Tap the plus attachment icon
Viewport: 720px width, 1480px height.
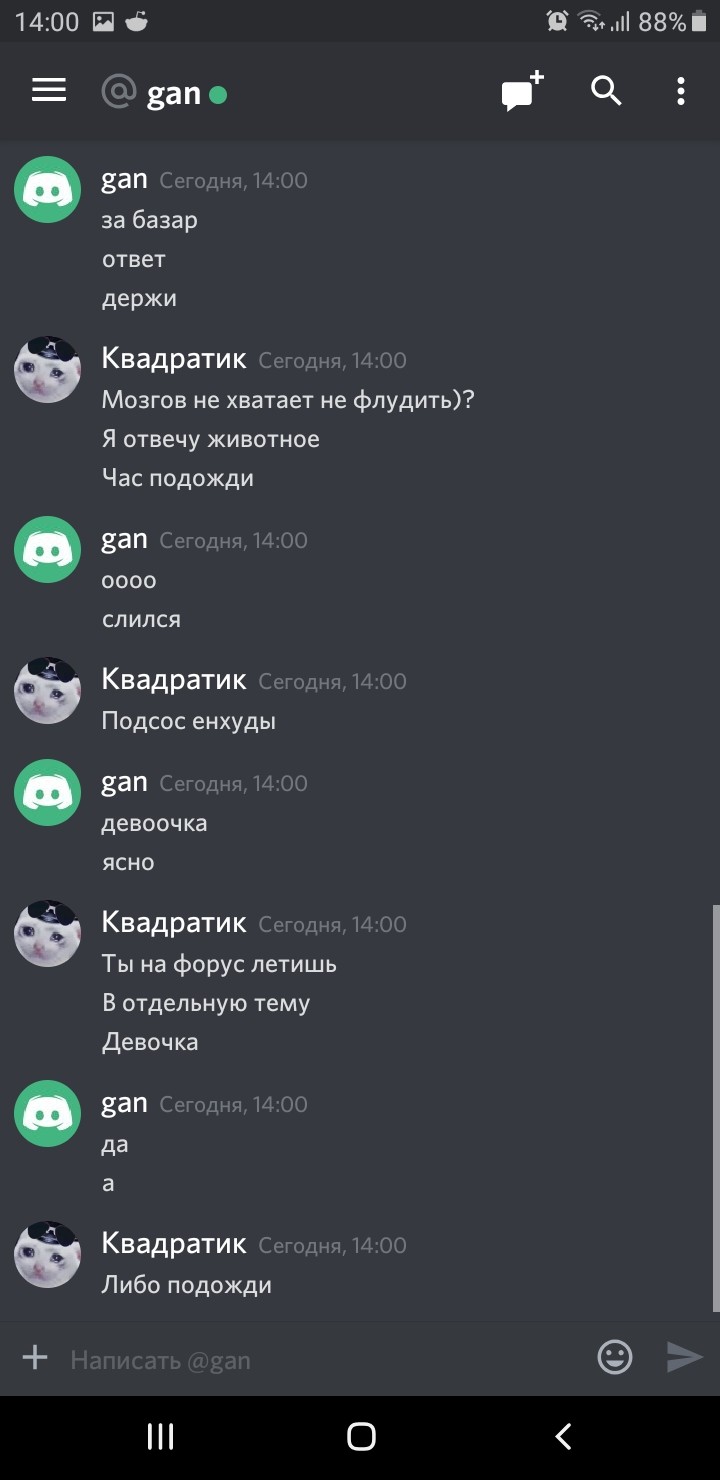(x=35, y=1357)
